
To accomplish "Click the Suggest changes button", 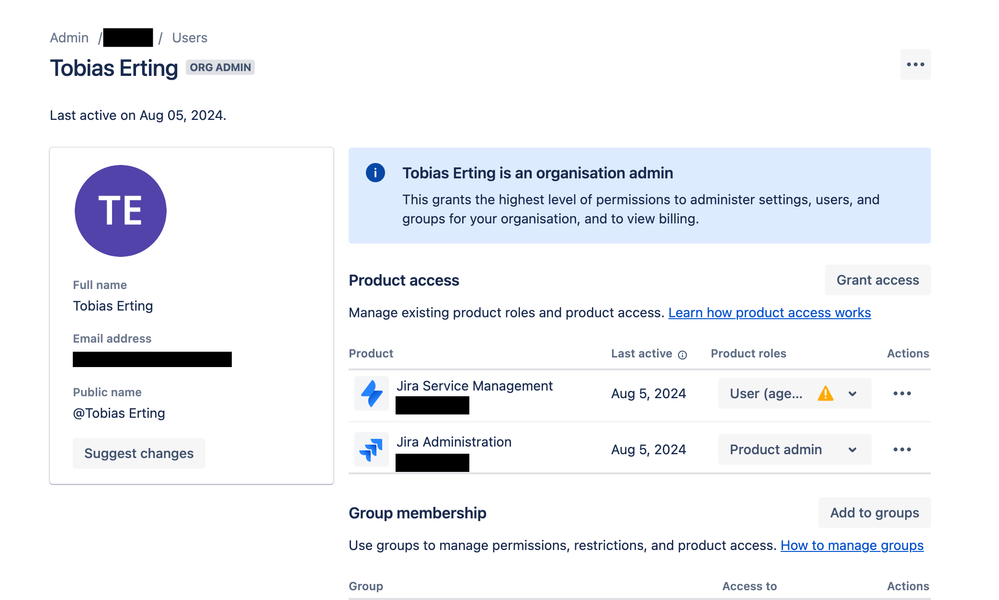I will click(x=139, y=453).
